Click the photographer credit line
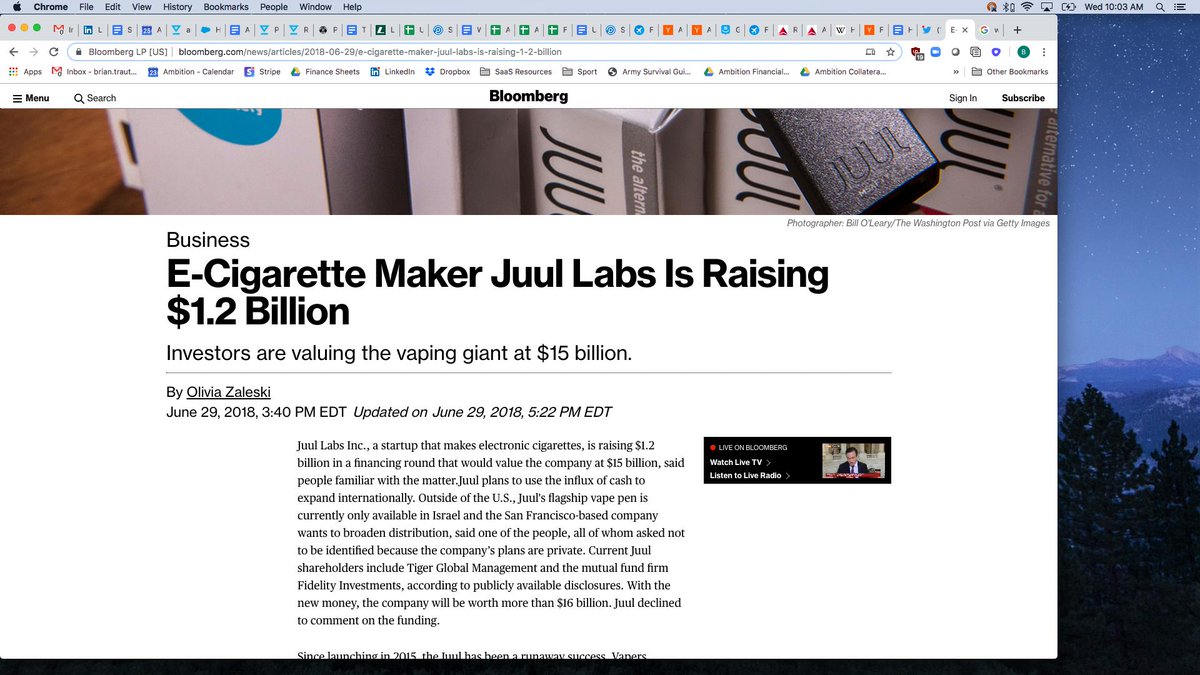Screen dimensions: 1200x675 click(x=918, y=223)
